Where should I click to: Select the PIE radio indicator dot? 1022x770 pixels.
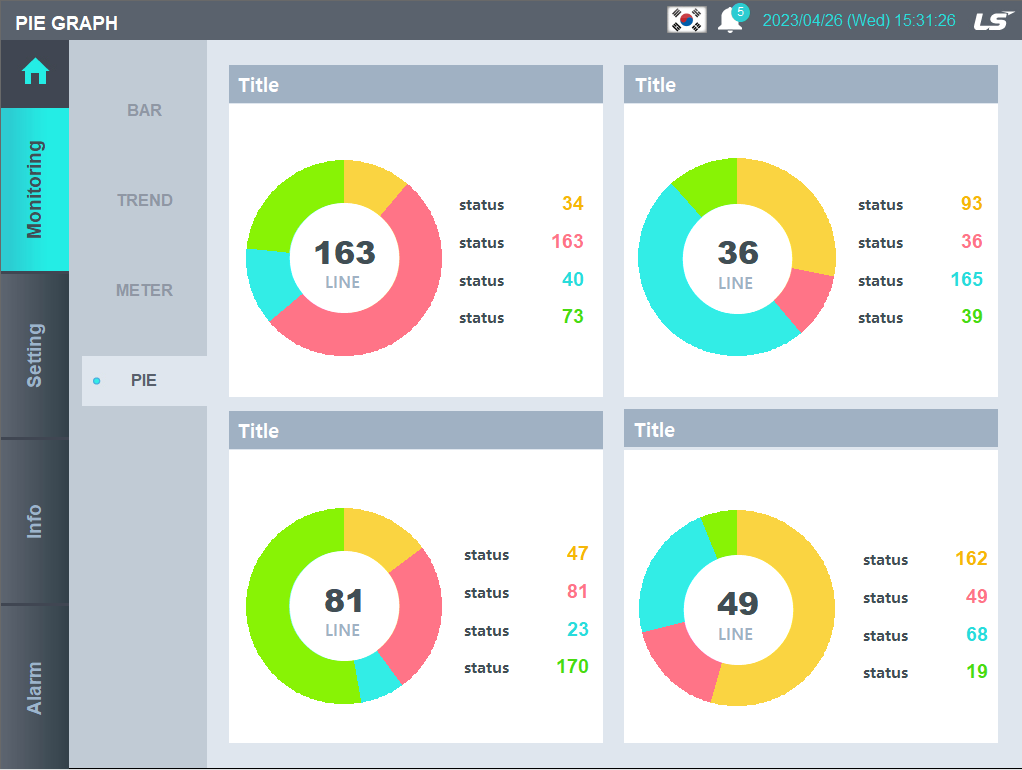pos(96,380)
